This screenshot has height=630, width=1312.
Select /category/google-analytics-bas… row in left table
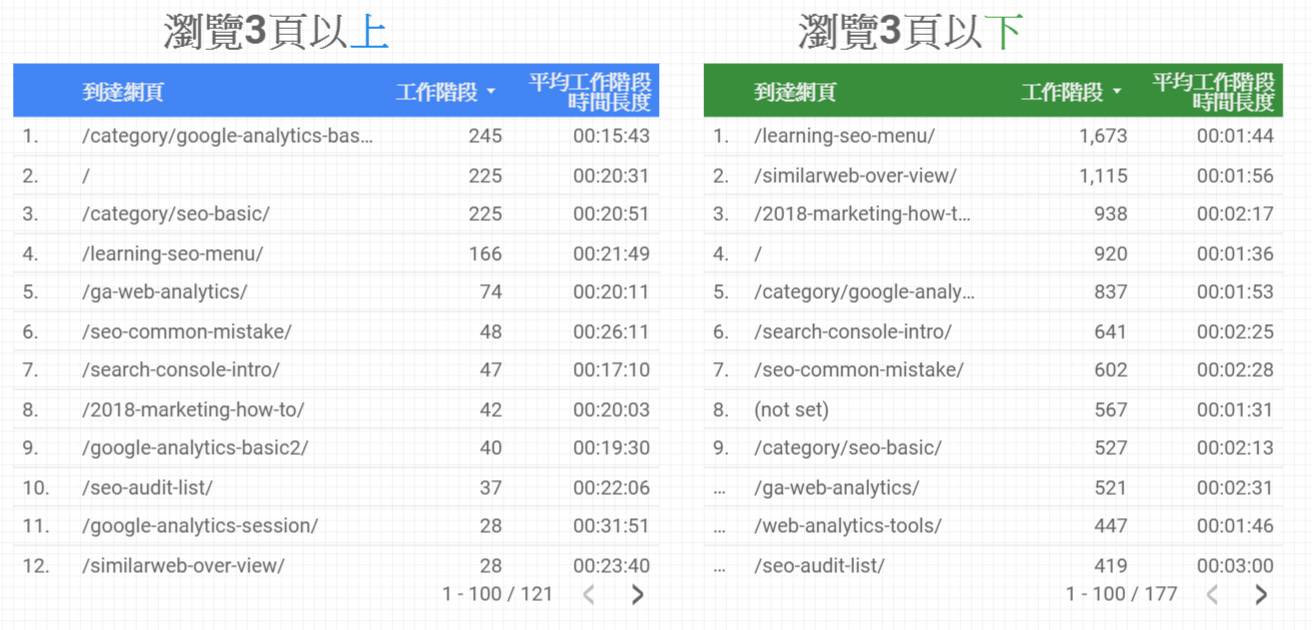336,136
